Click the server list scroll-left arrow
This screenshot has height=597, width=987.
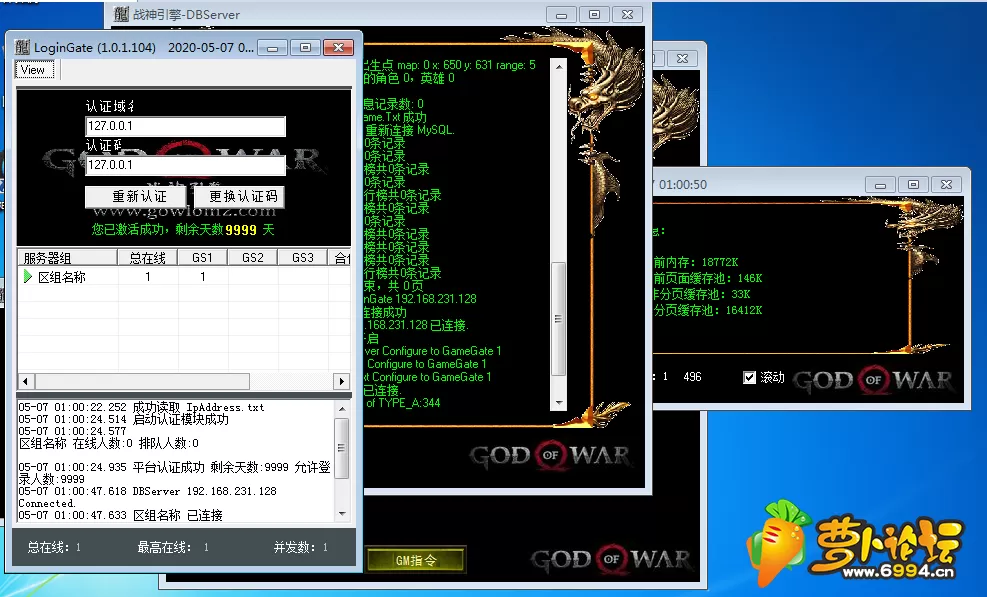26,382
